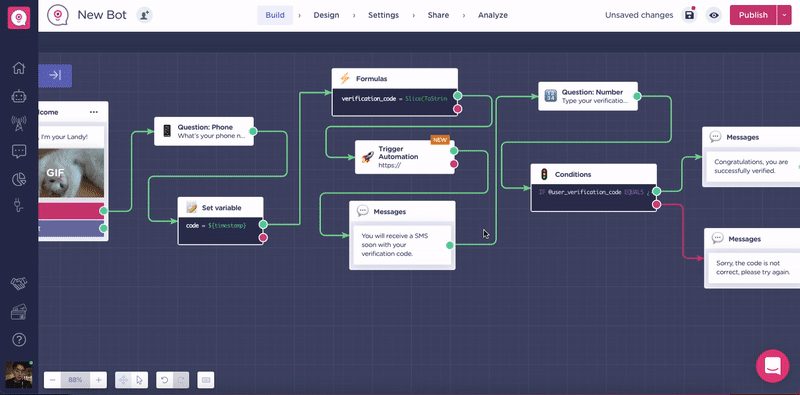Select the Trigger Automation block
800x395 pixels.
tap(405, 157)
